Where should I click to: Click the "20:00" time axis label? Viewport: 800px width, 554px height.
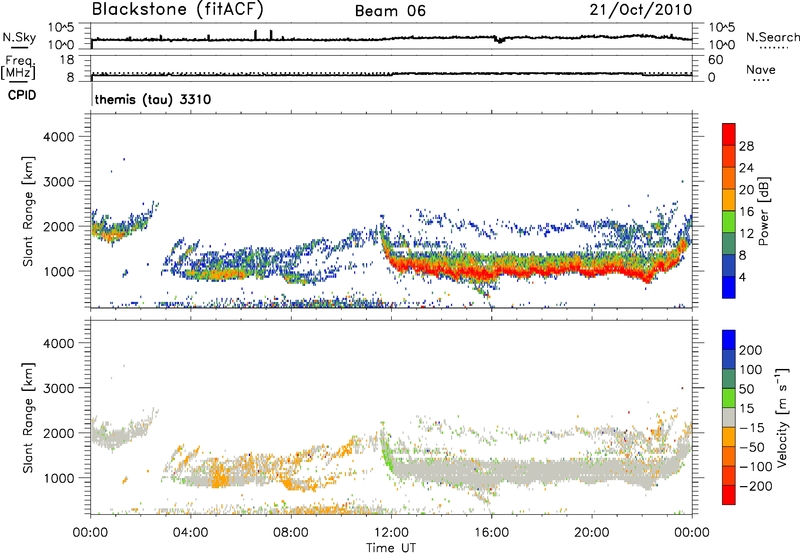coord(592,533)
